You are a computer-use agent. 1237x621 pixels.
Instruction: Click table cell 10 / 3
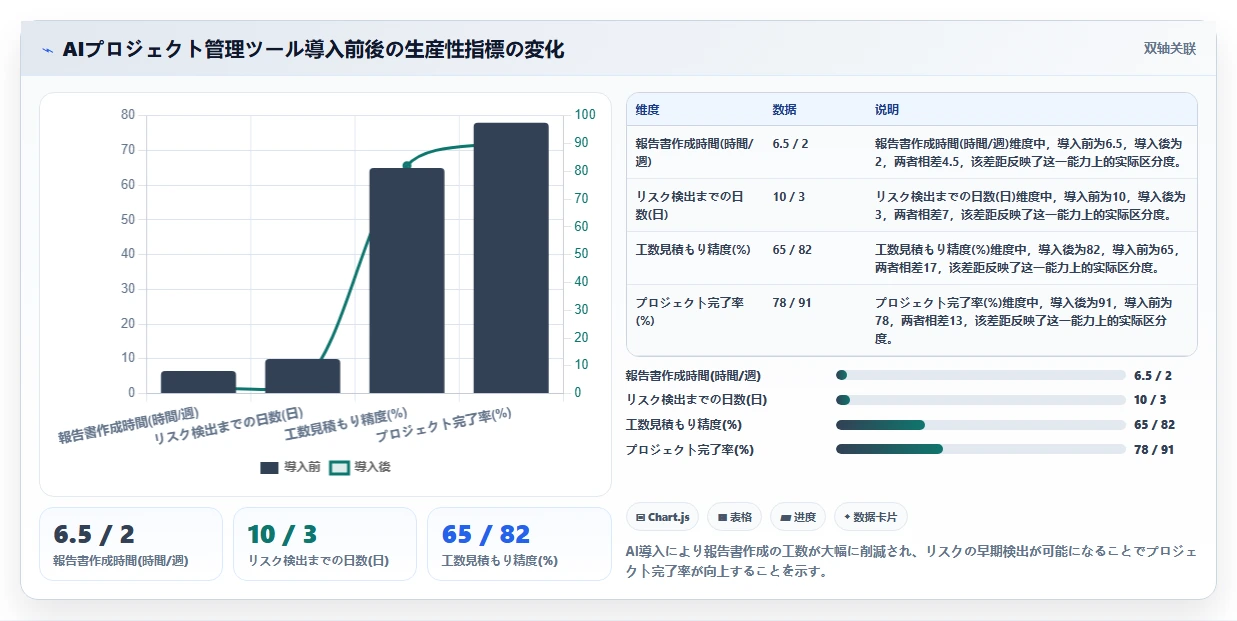click(x=788, y=196)
